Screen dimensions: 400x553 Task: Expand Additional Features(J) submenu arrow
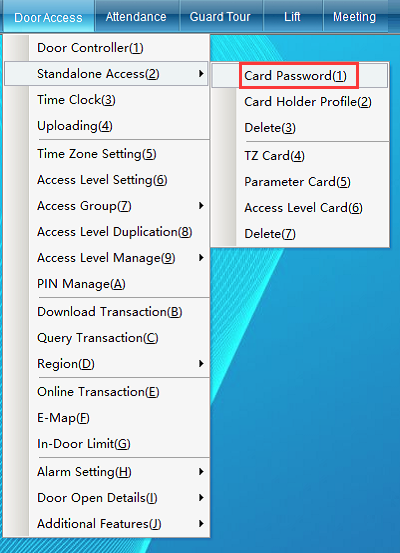[x=201, y=524]
